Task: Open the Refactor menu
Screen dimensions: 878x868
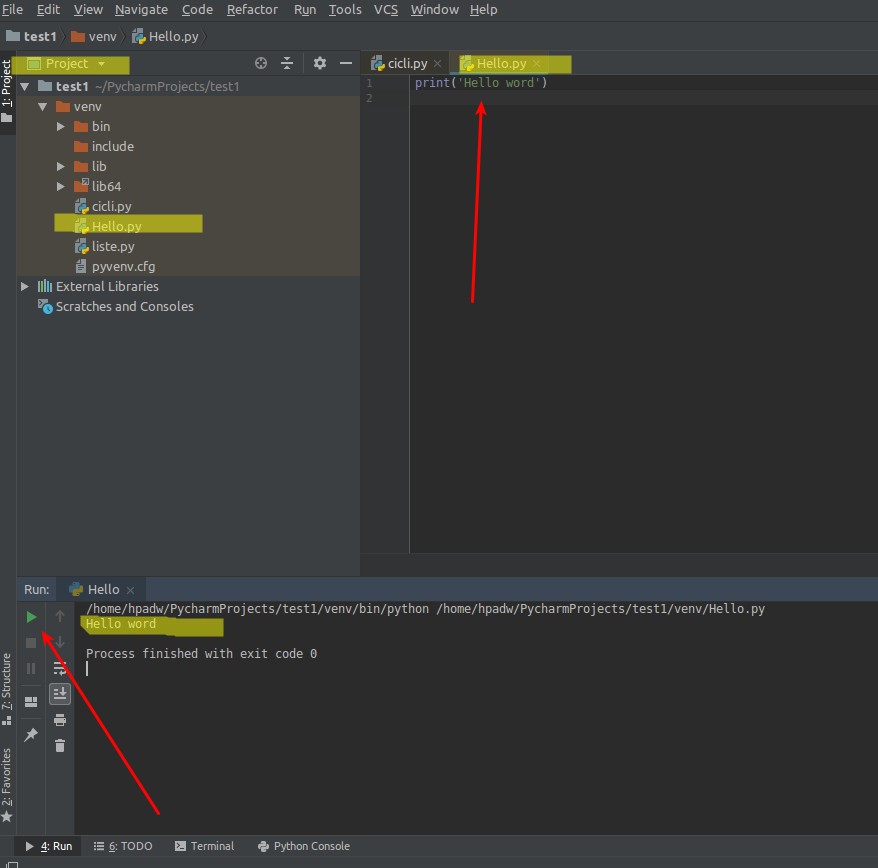Action: point(252,9)
